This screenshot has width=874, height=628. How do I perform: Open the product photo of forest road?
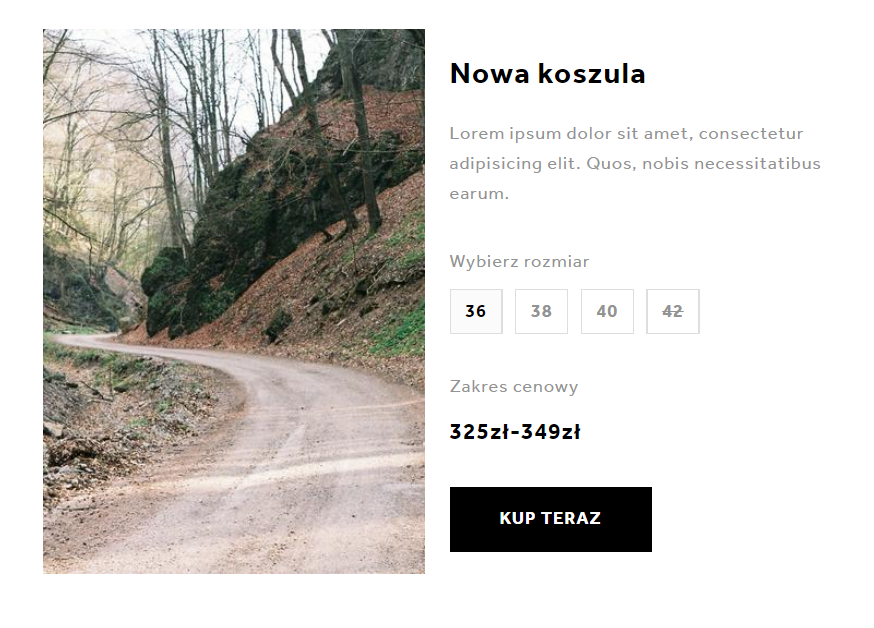[234, 301]
